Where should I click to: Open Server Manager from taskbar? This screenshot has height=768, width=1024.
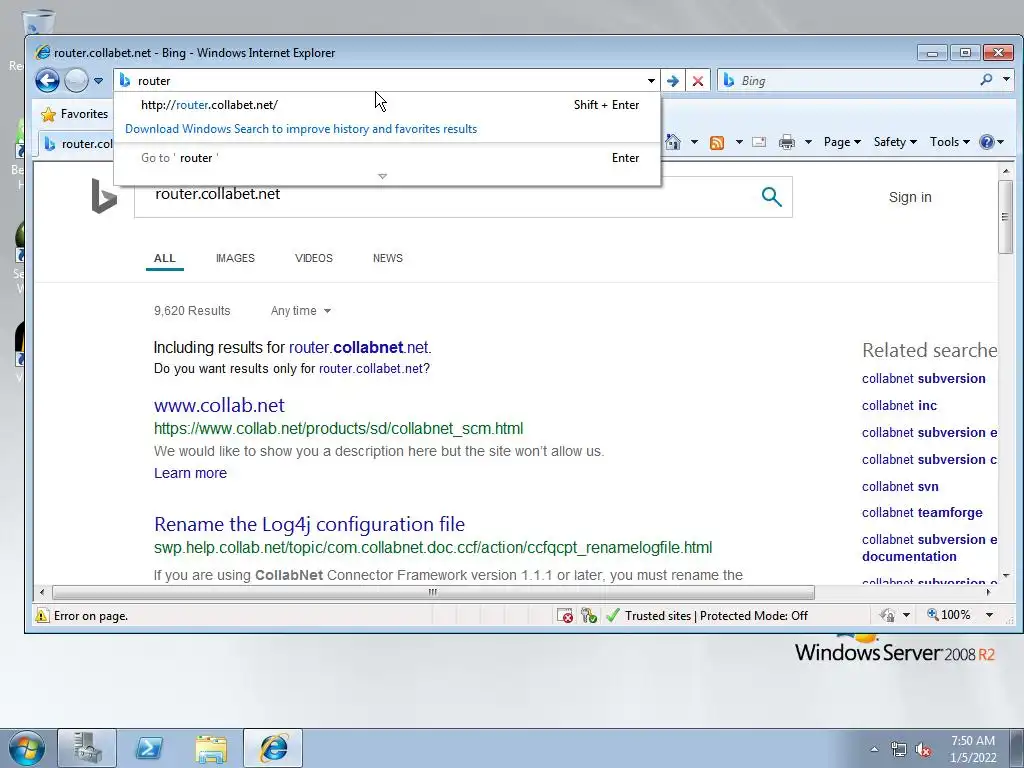(87, 748)
